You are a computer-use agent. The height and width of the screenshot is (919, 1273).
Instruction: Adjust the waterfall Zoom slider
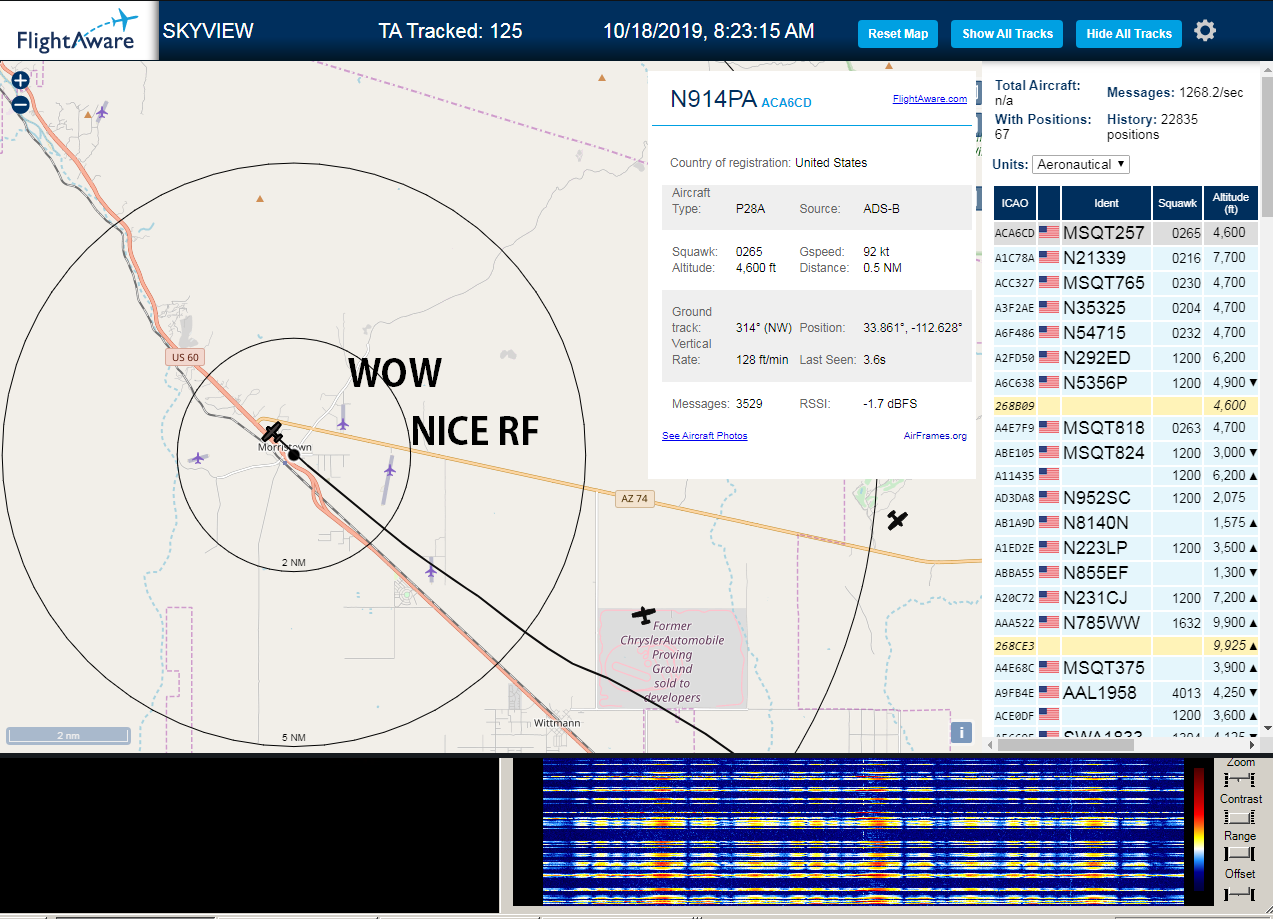point(1240,779)
